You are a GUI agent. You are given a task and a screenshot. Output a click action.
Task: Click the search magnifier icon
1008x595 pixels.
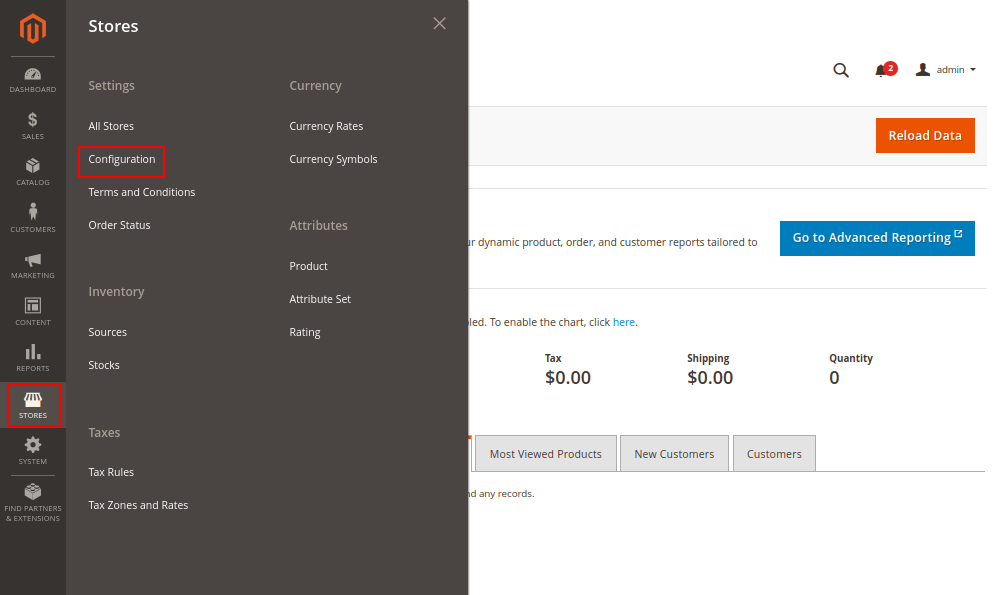click(841, 70)
